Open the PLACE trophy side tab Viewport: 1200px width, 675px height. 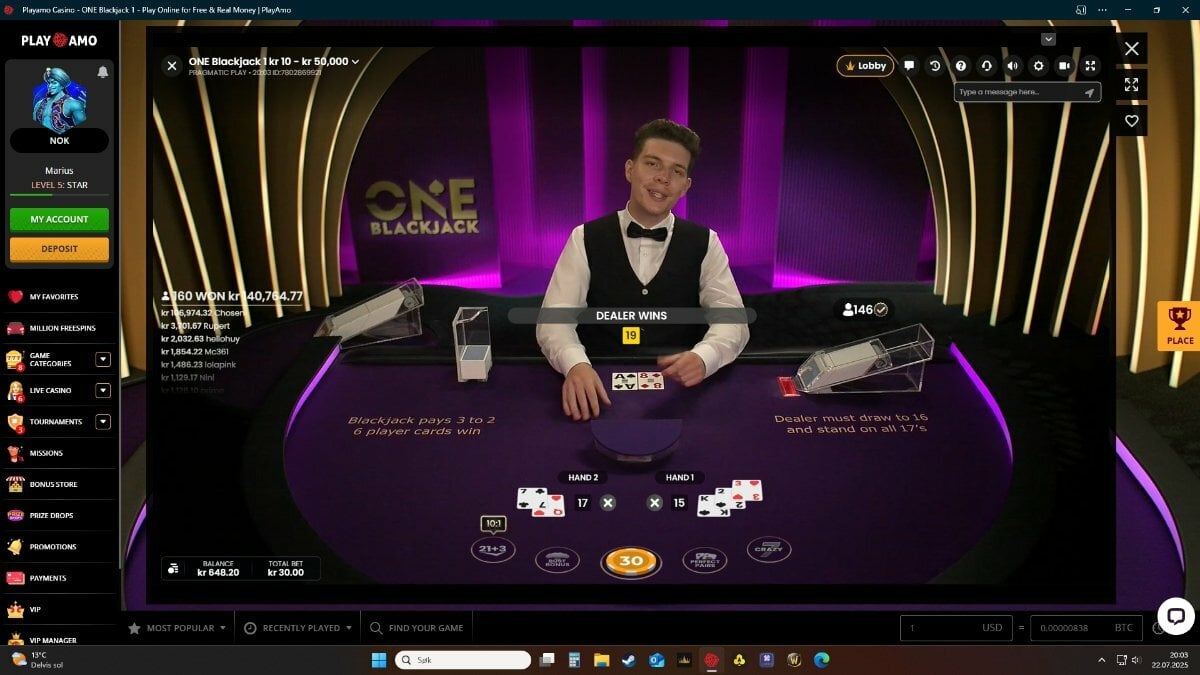[1179, 326]
